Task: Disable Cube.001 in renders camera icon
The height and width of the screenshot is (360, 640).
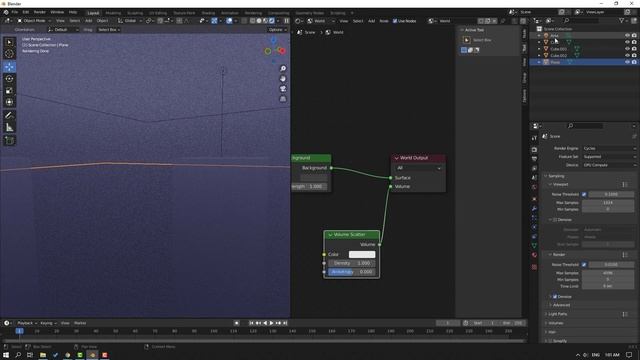Action: pos(634,49)
